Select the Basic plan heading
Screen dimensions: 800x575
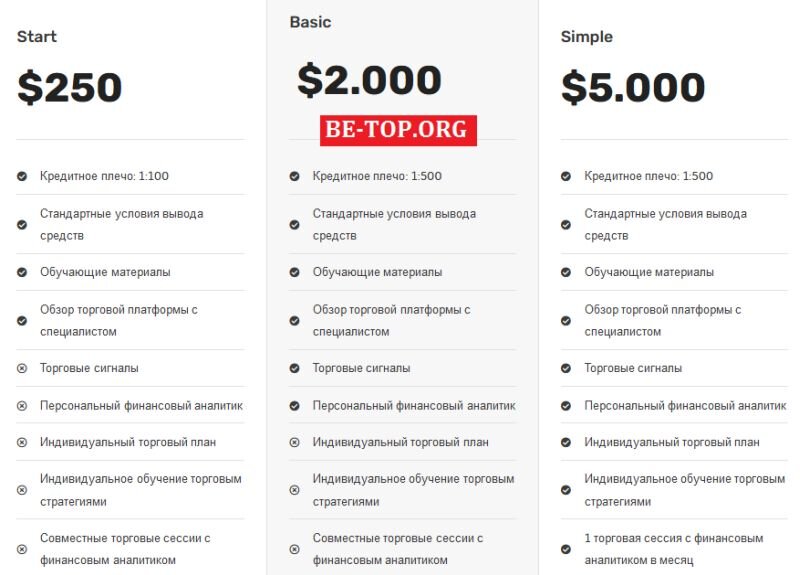310,22
